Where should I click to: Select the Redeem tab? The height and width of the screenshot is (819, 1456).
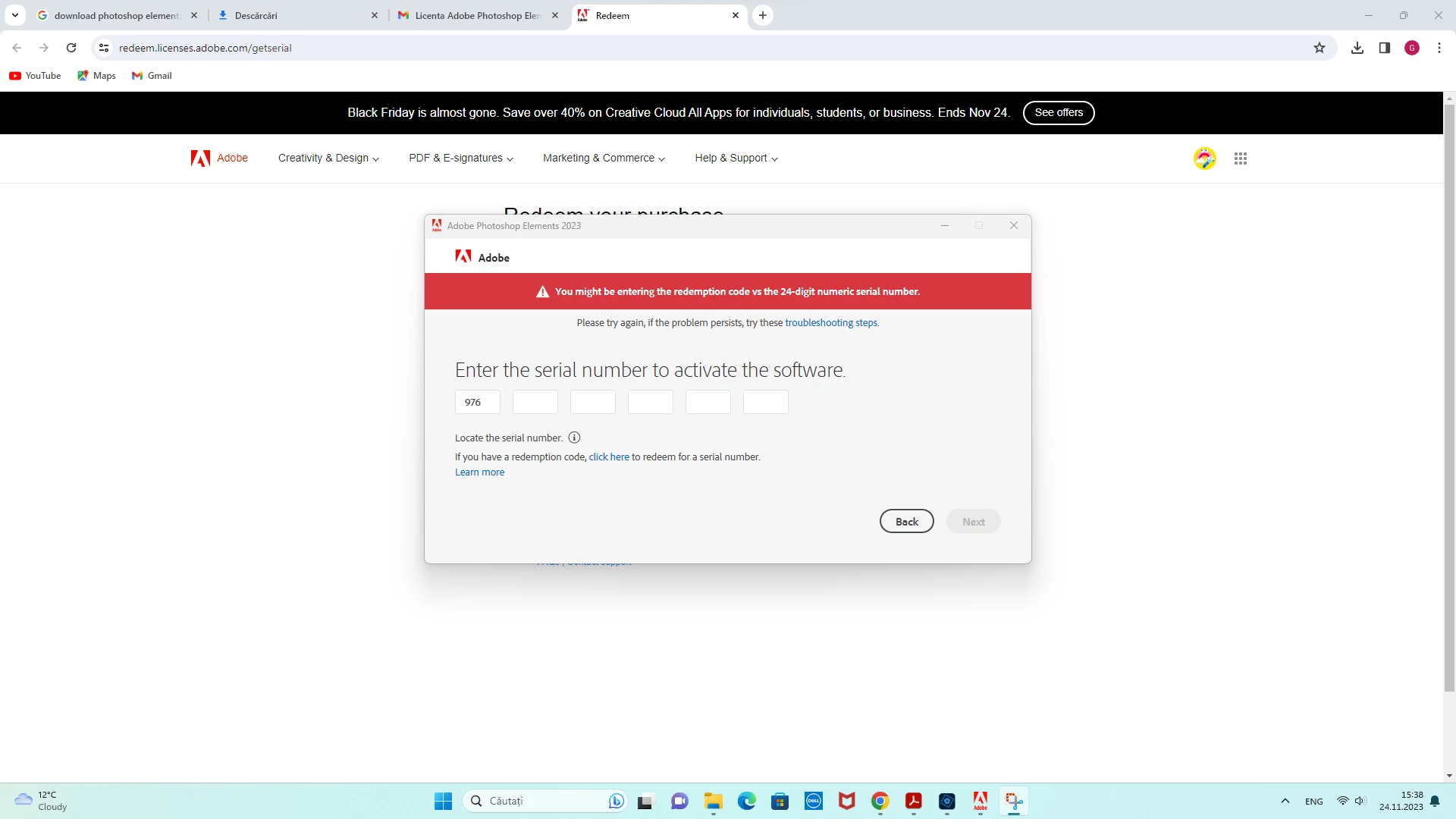click(x=658, y=15)
